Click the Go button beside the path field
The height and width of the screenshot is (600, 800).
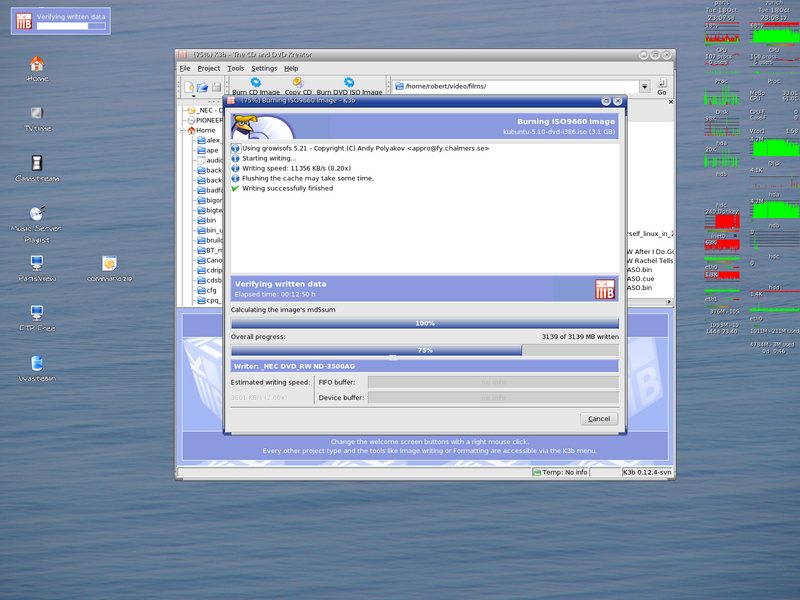coord(662,86)
